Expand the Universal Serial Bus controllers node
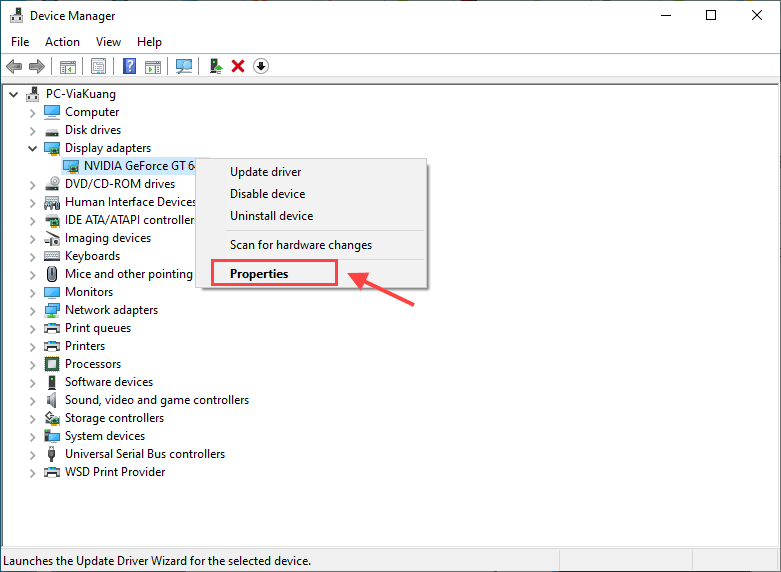Screen dimensions: 781x572 coord(32,454)
